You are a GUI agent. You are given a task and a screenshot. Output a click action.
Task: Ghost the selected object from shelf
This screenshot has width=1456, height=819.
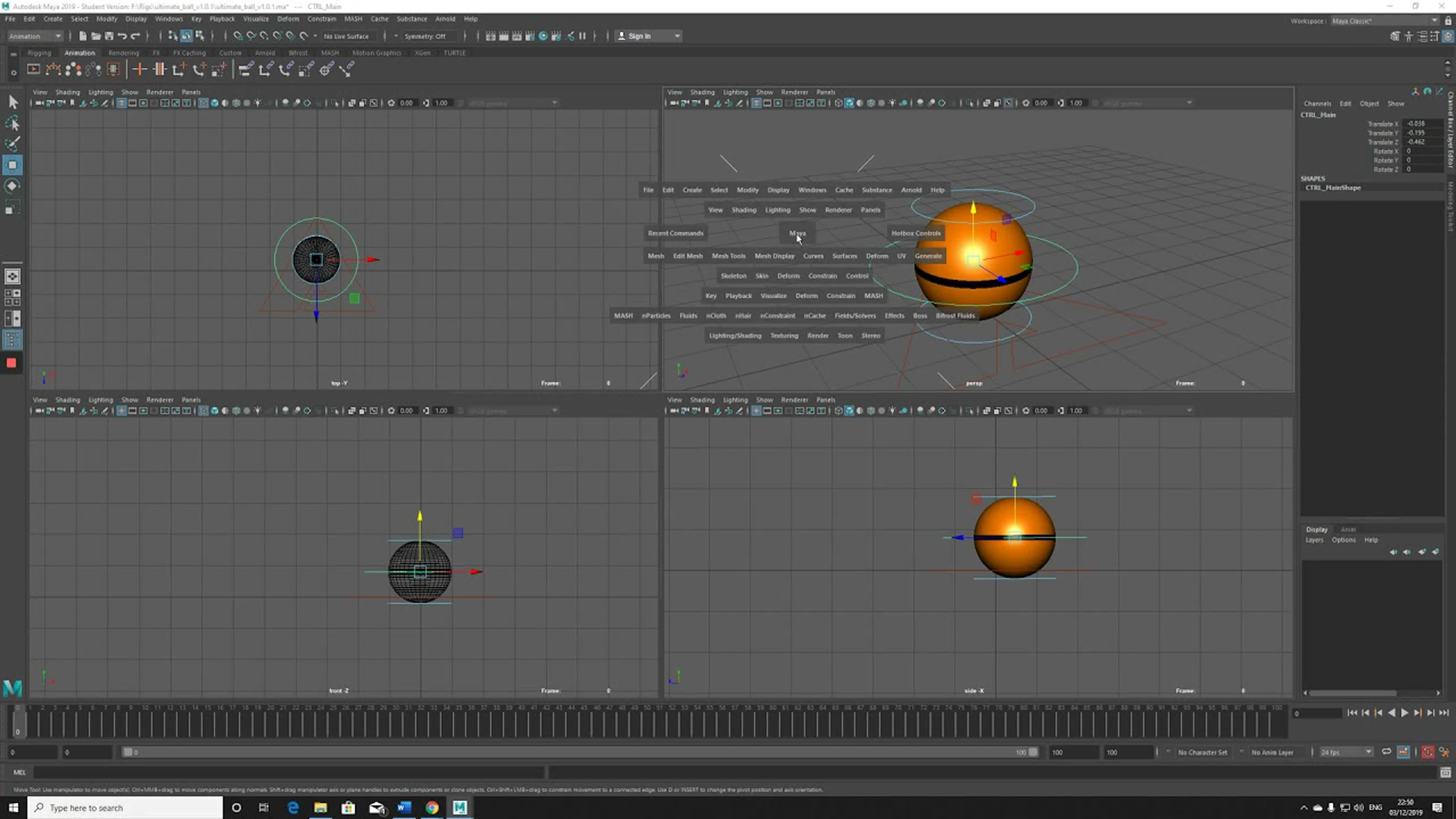73,70
